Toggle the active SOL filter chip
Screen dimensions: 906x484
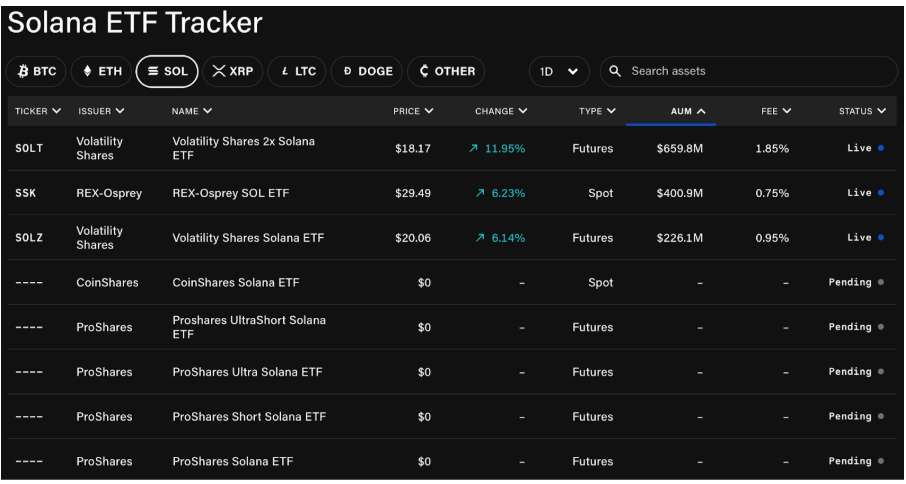(167, 72)
